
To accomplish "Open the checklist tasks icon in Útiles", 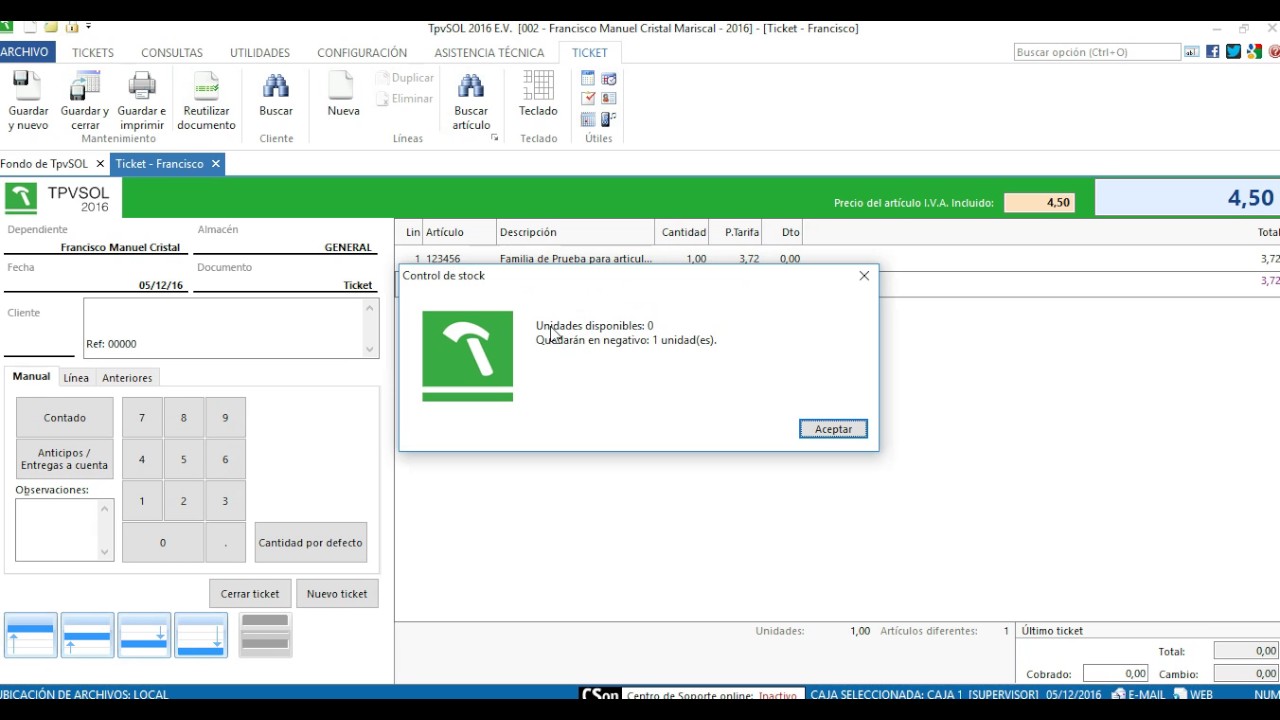I will point(588,98).
